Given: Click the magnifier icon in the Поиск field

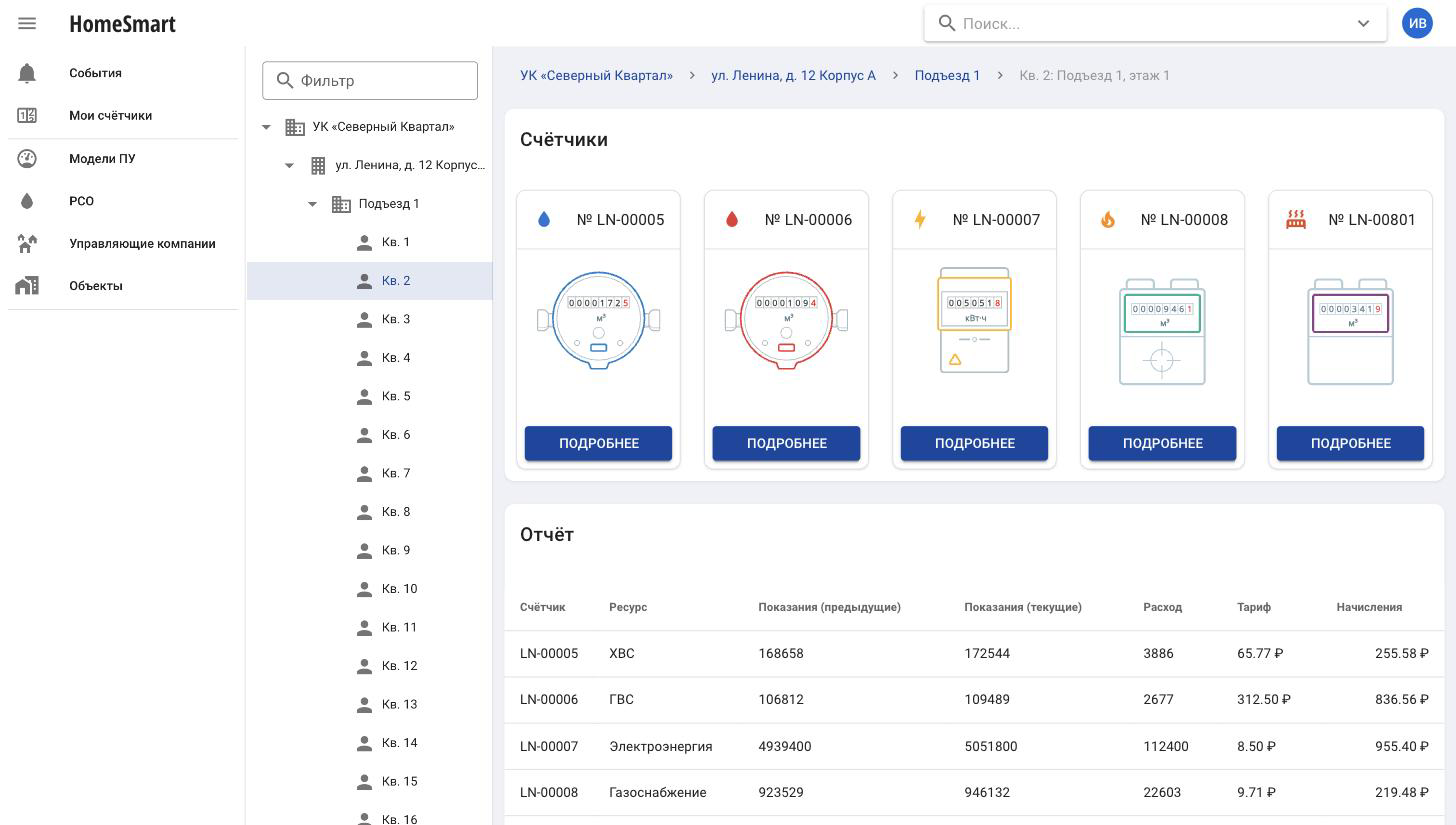Looking at the screenshot, I should tap(946, 23).
